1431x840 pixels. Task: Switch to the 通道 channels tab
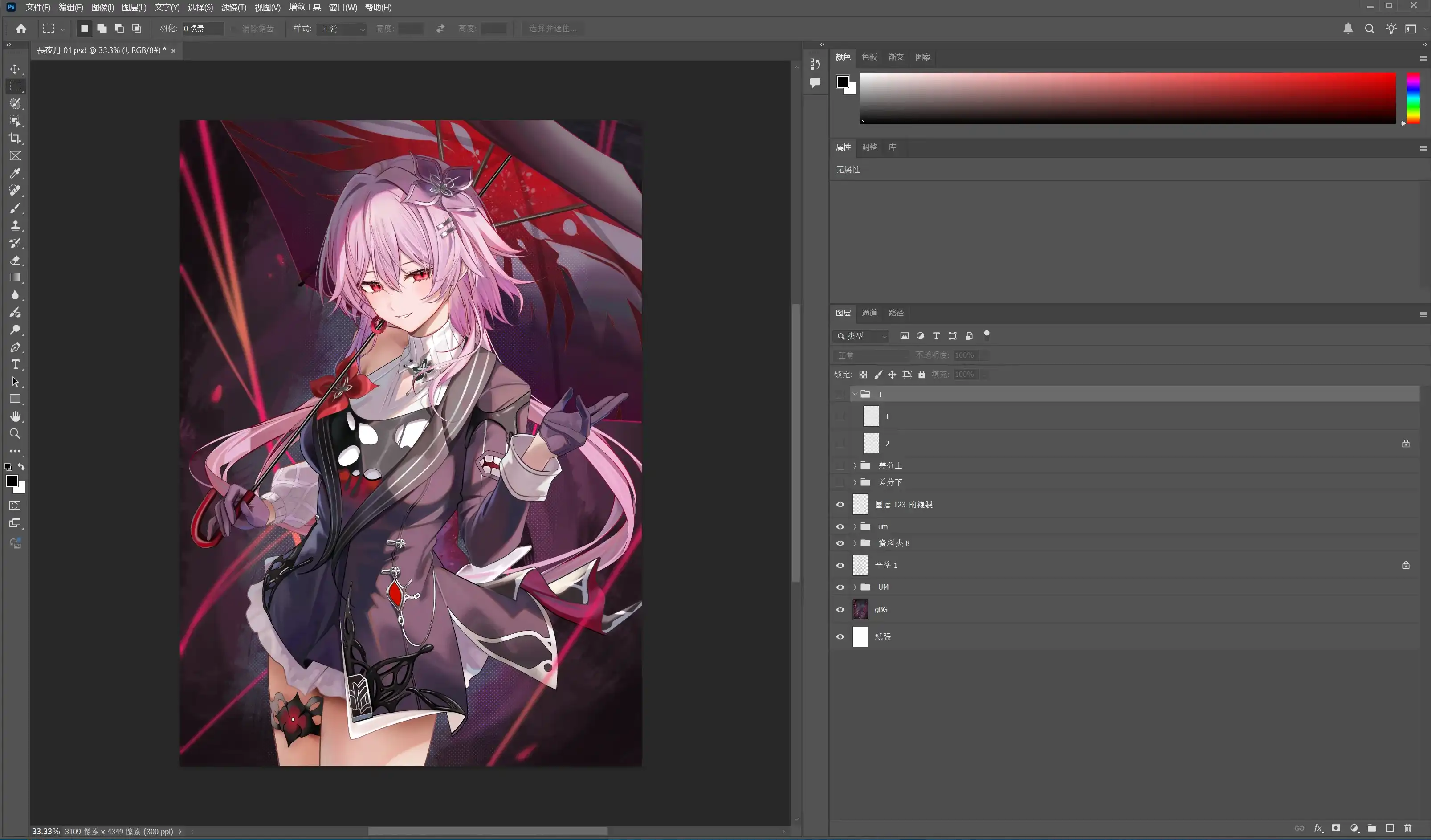(869, 313)
